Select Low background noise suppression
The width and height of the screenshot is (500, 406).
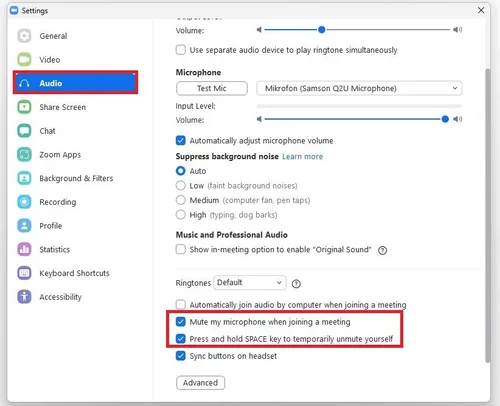click(181, 185)
